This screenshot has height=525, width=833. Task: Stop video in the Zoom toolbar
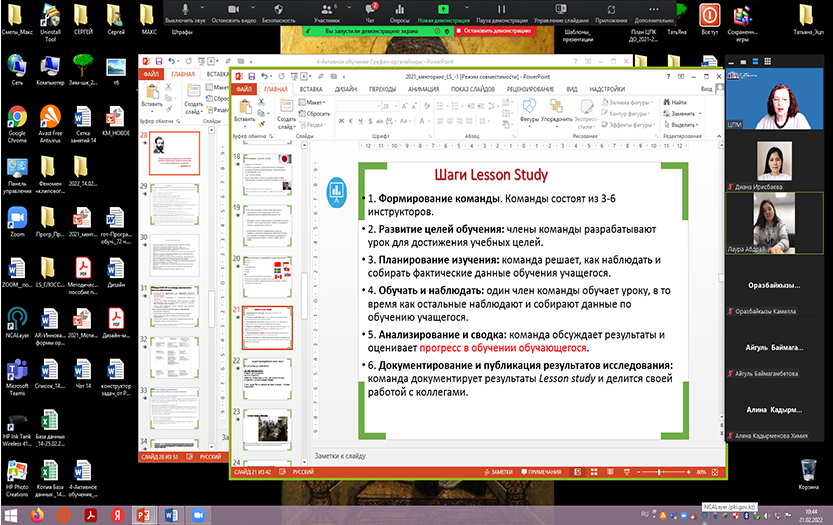[x=231, y=9]
